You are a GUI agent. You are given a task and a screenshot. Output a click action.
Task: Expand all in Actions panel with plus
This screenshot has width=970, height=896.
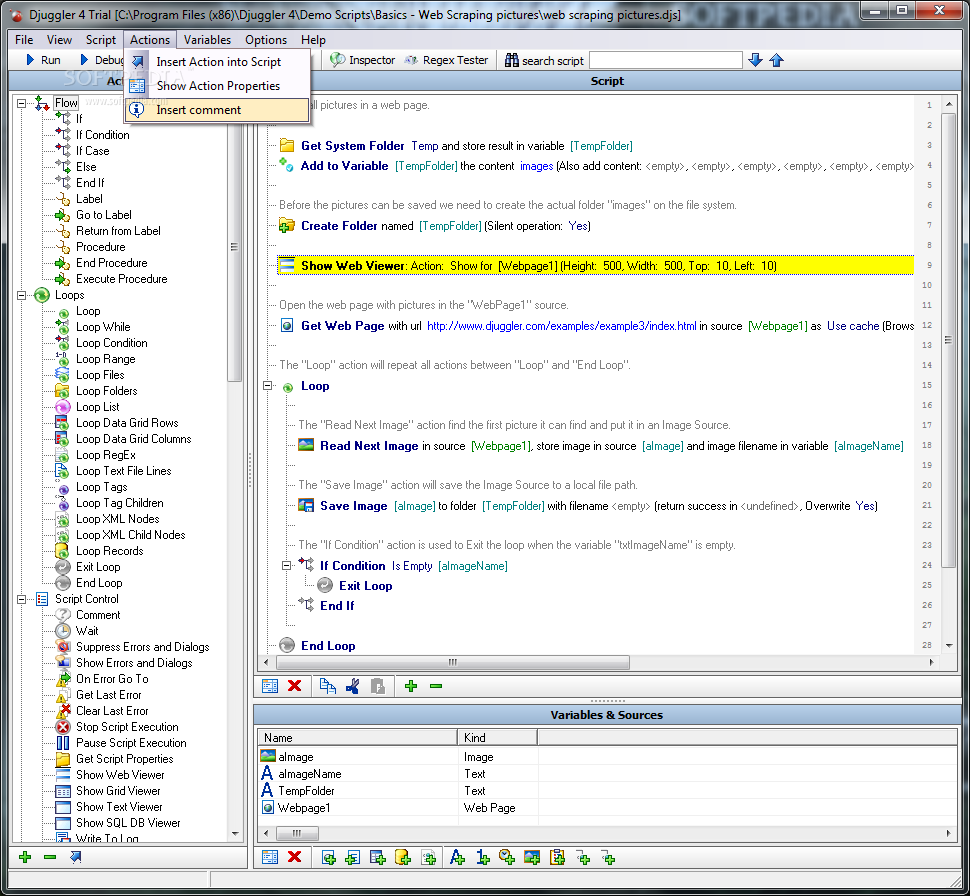[x=25, y=857]
